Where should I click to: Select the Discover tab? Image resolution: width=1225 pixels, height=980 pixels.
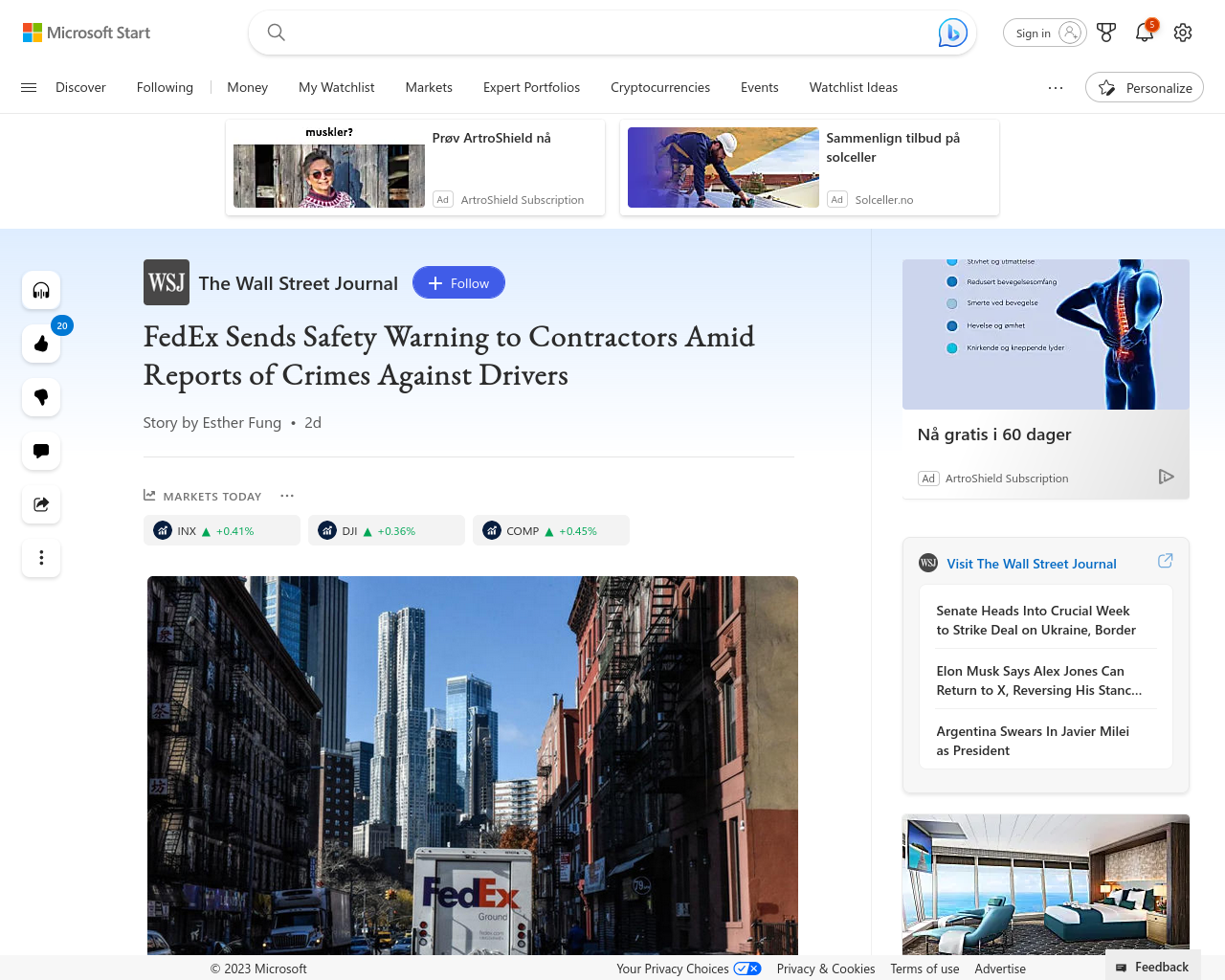80,87
